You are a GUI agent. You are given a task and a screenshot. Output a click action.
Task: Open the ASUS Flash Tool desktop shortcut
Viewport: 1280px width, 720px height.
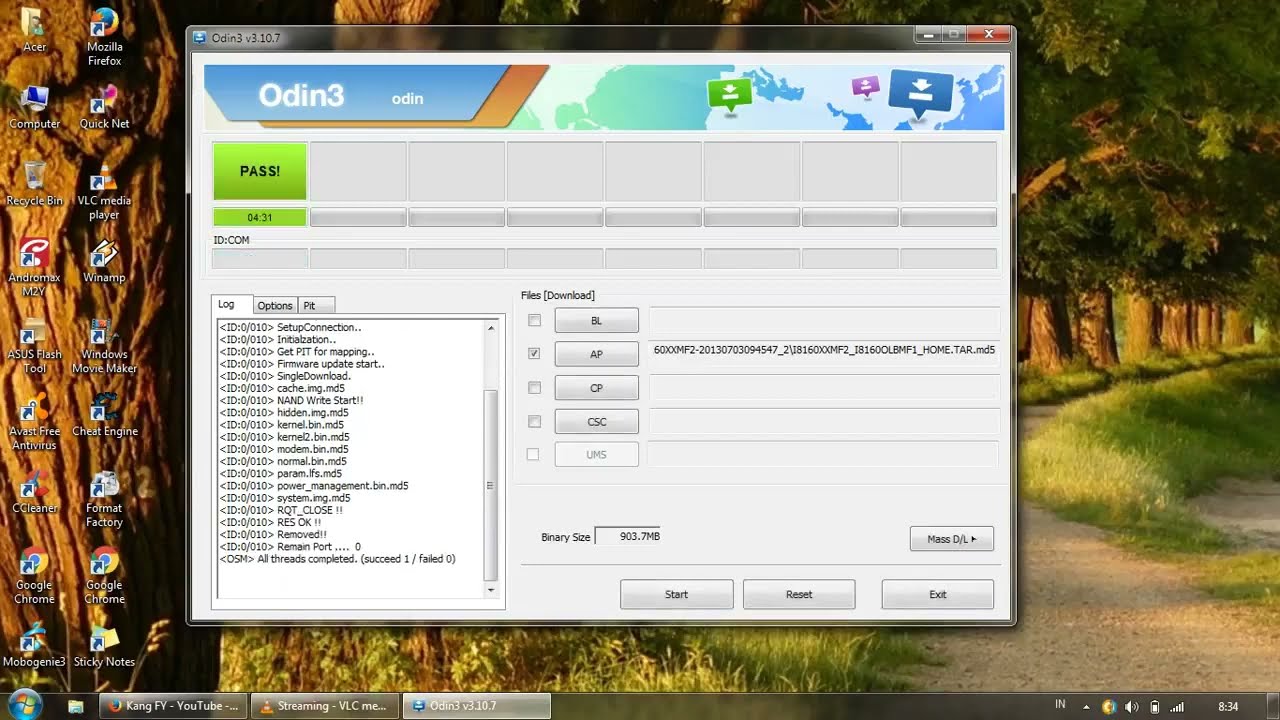pos(34,345)
